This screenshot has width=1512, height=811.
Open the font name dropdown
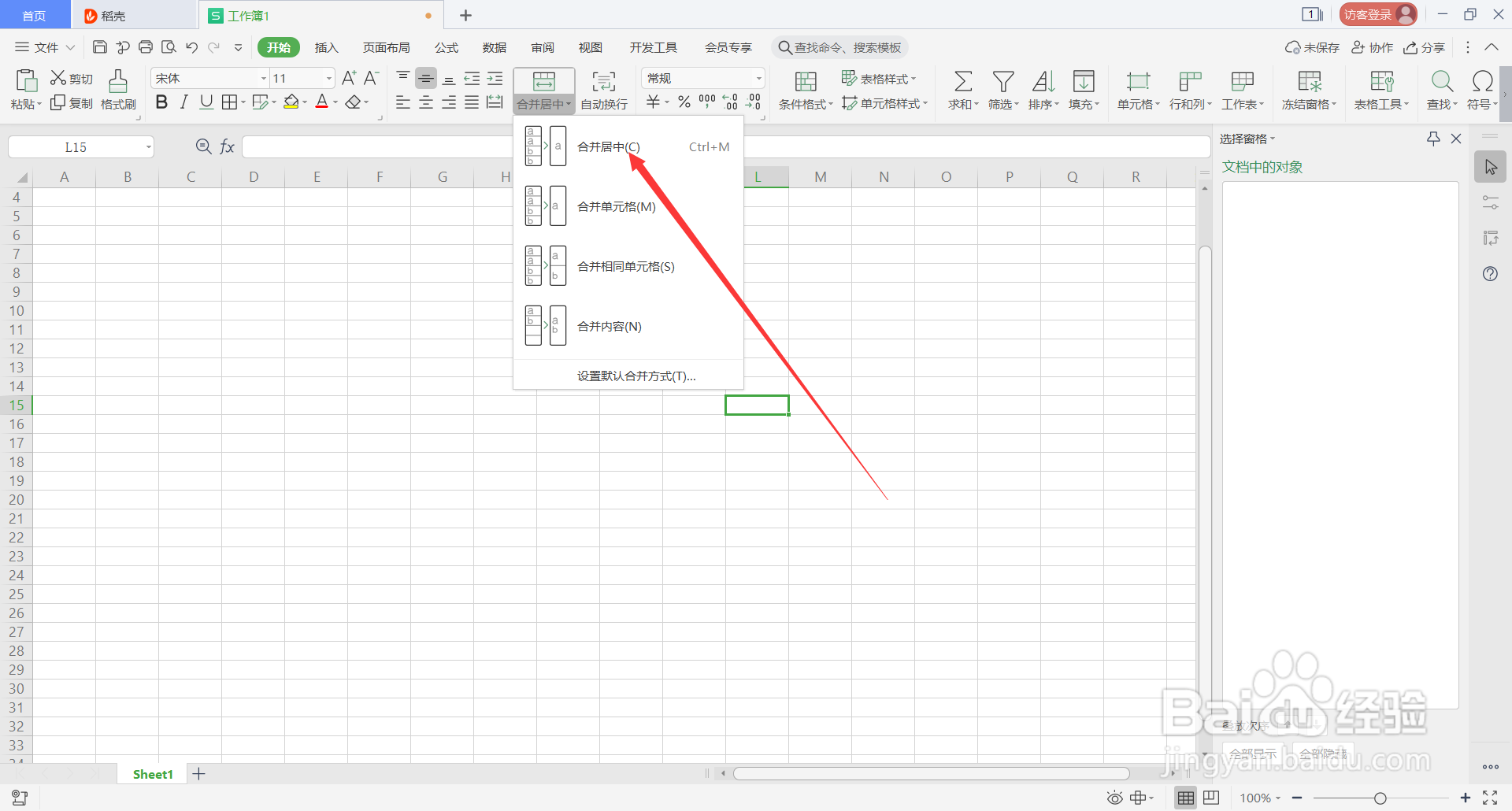coord(262,77)
